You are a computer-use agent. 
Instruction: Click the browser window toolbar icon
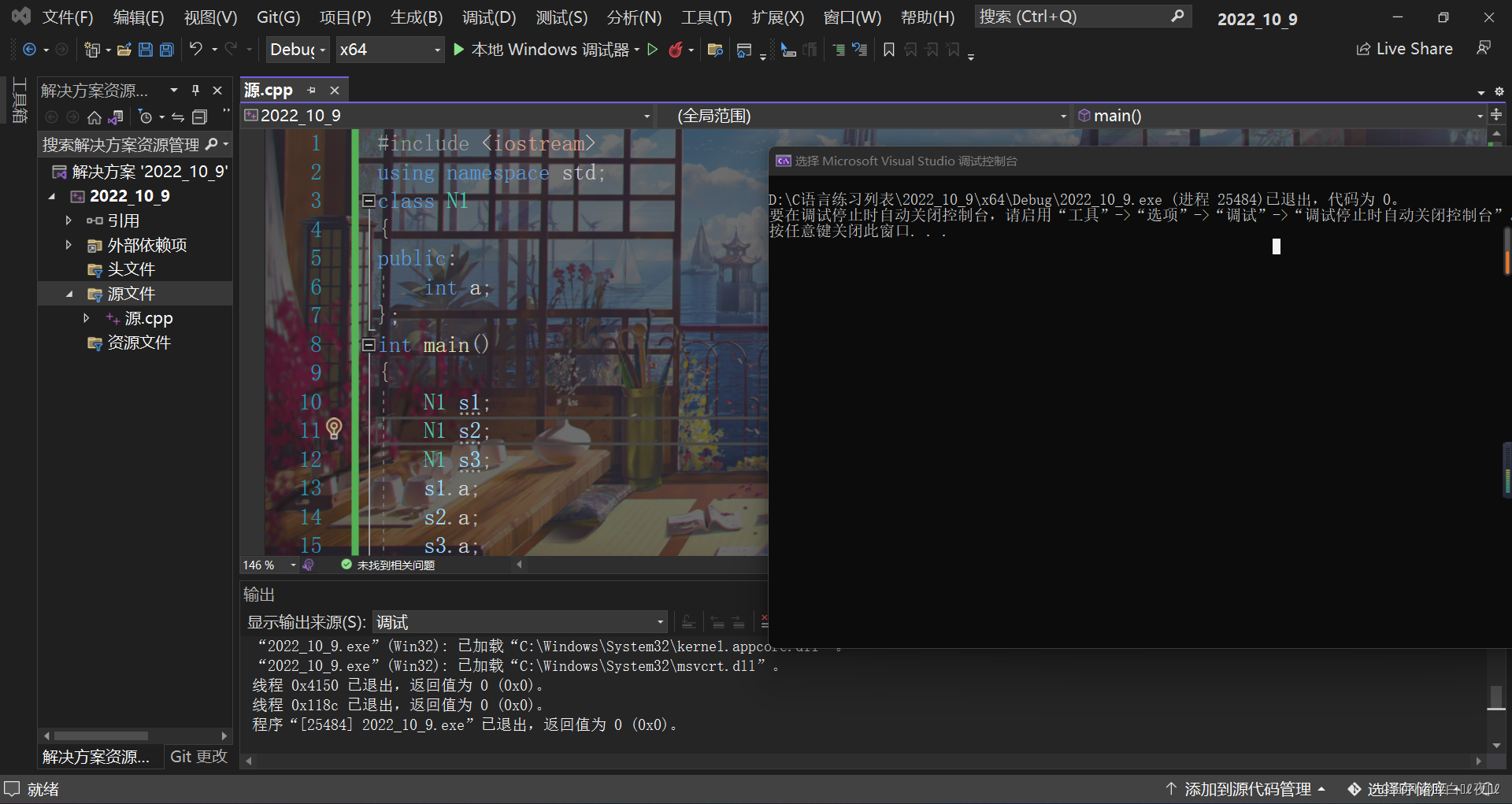[743, 50]
